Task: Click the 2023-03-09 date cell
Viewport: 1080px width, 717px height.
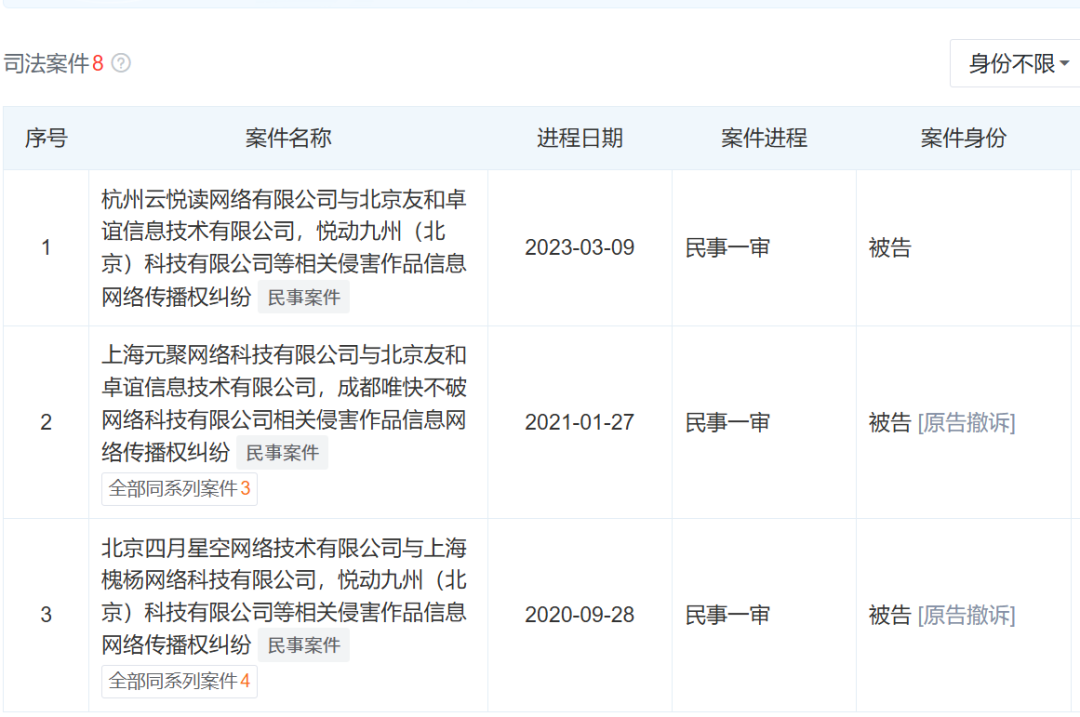Action: 579,248
